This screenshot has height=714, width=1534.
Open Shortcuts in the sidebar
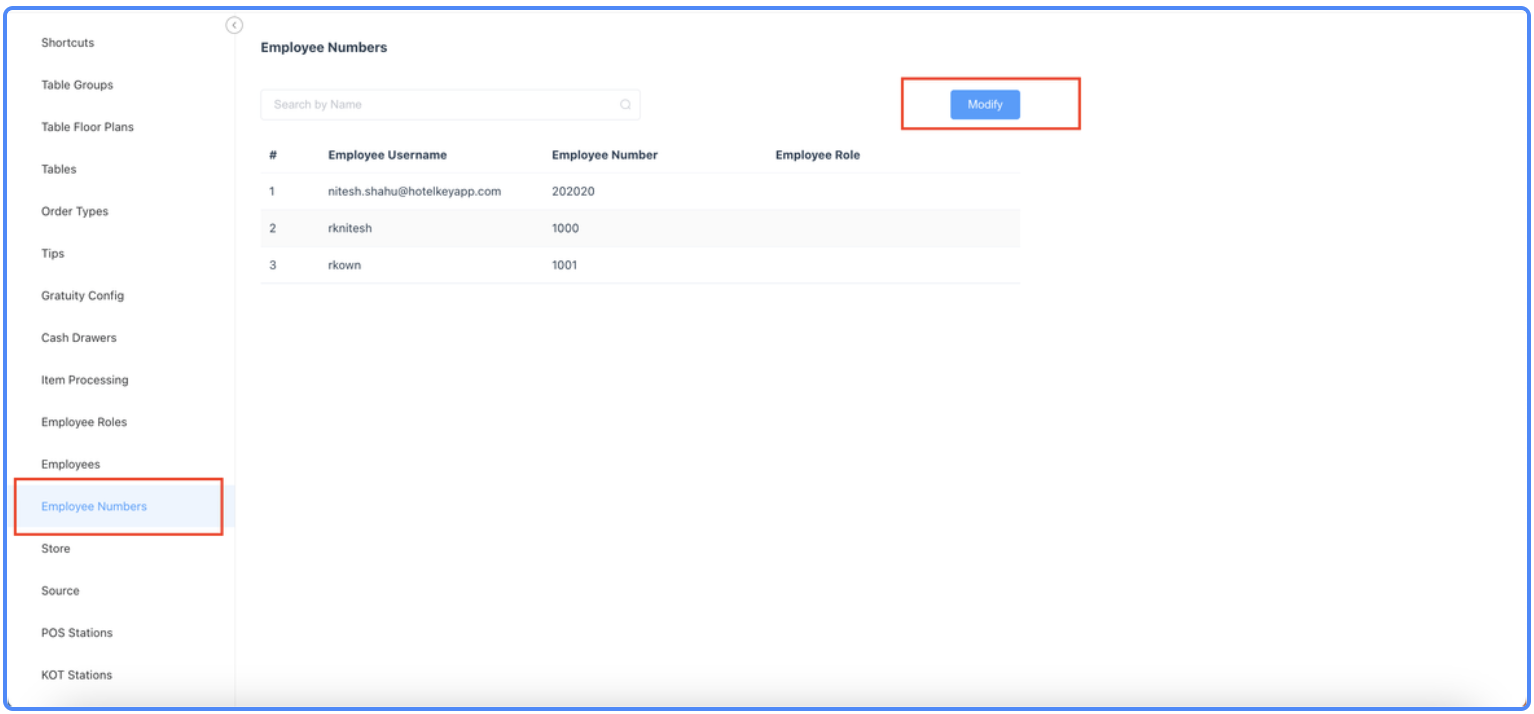[67, 43]
